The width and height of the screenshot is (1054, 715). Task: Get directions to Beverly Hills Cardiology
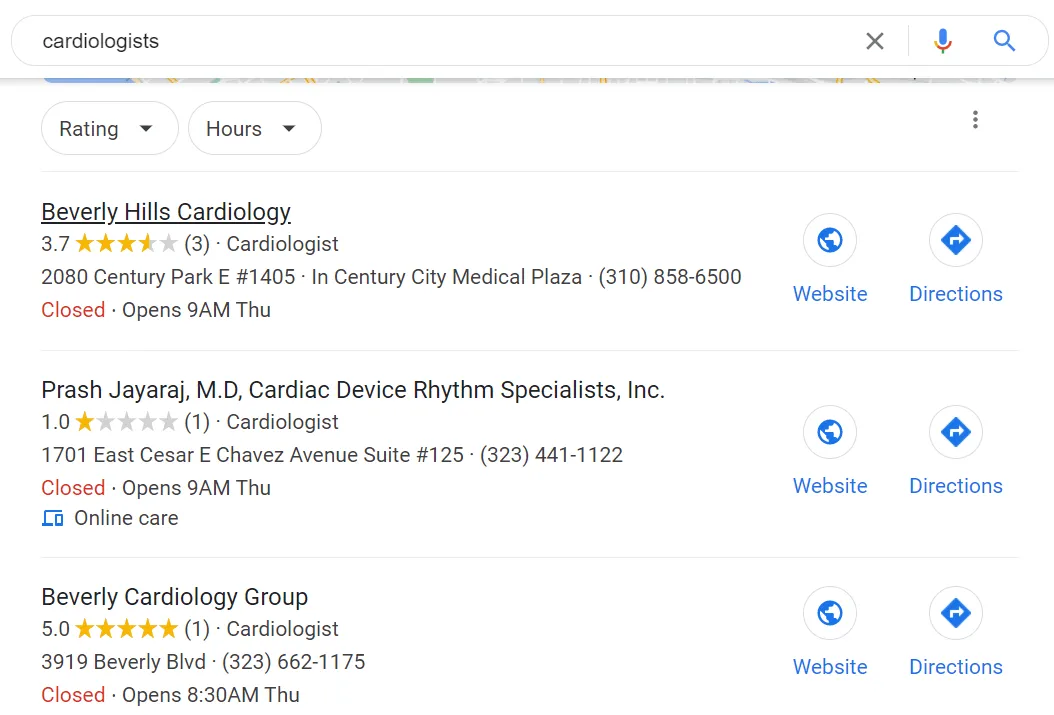(955, 240)
